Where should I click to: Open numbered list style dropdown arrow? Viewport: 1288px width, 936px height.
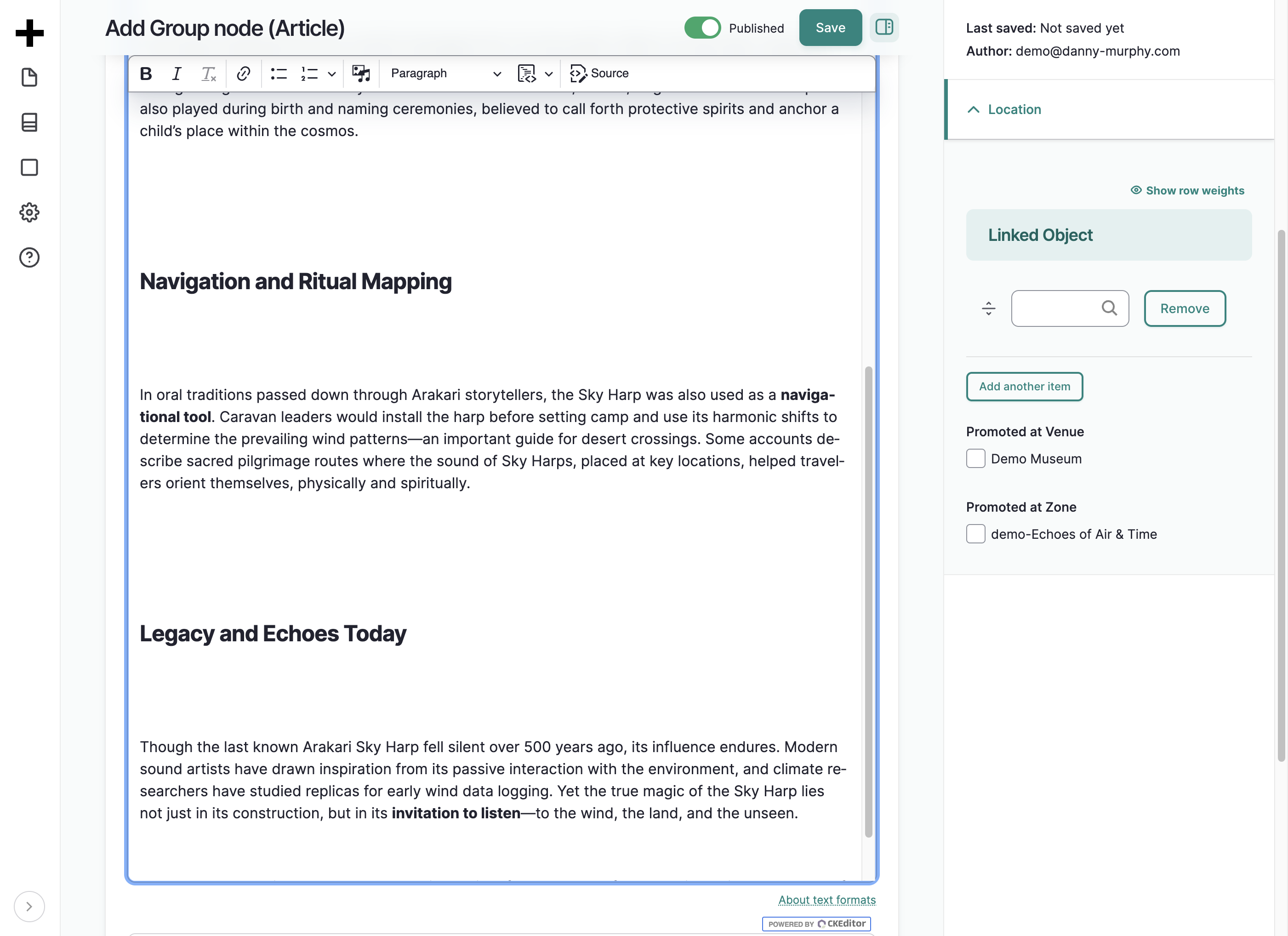(332, 74)
